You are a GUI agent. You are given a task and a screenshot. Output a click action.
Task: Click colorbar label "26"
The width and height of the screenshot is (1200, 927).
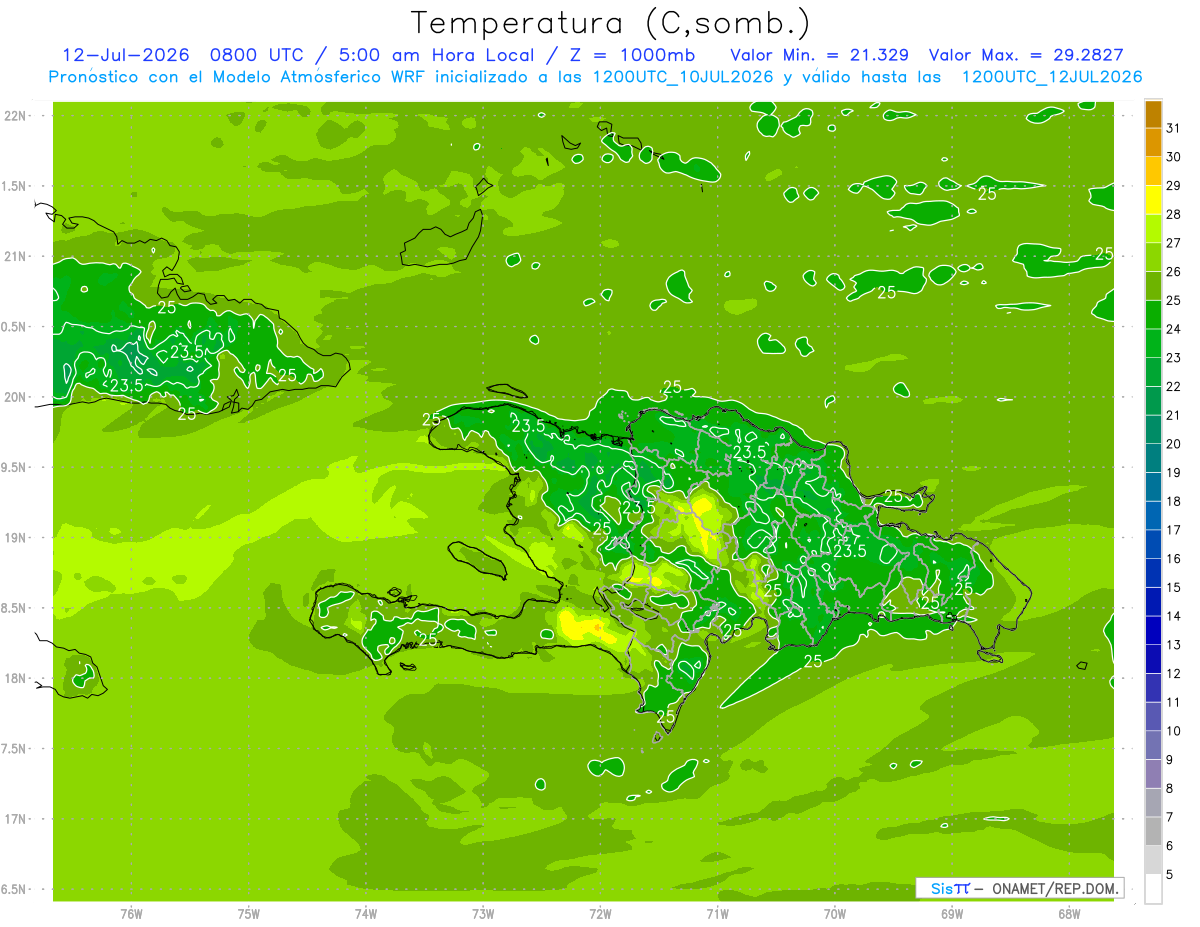click(1173, 272)
